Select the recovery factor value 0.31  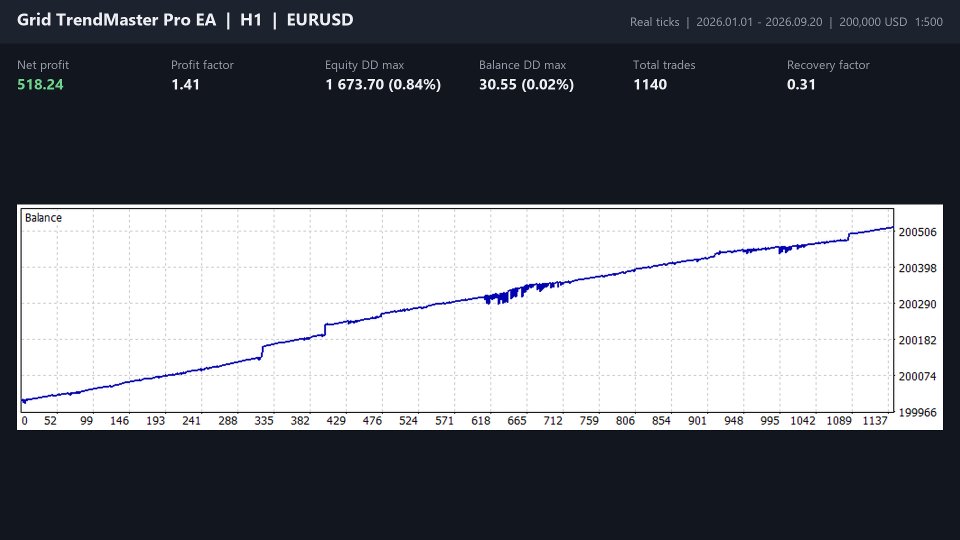(801, 84)
